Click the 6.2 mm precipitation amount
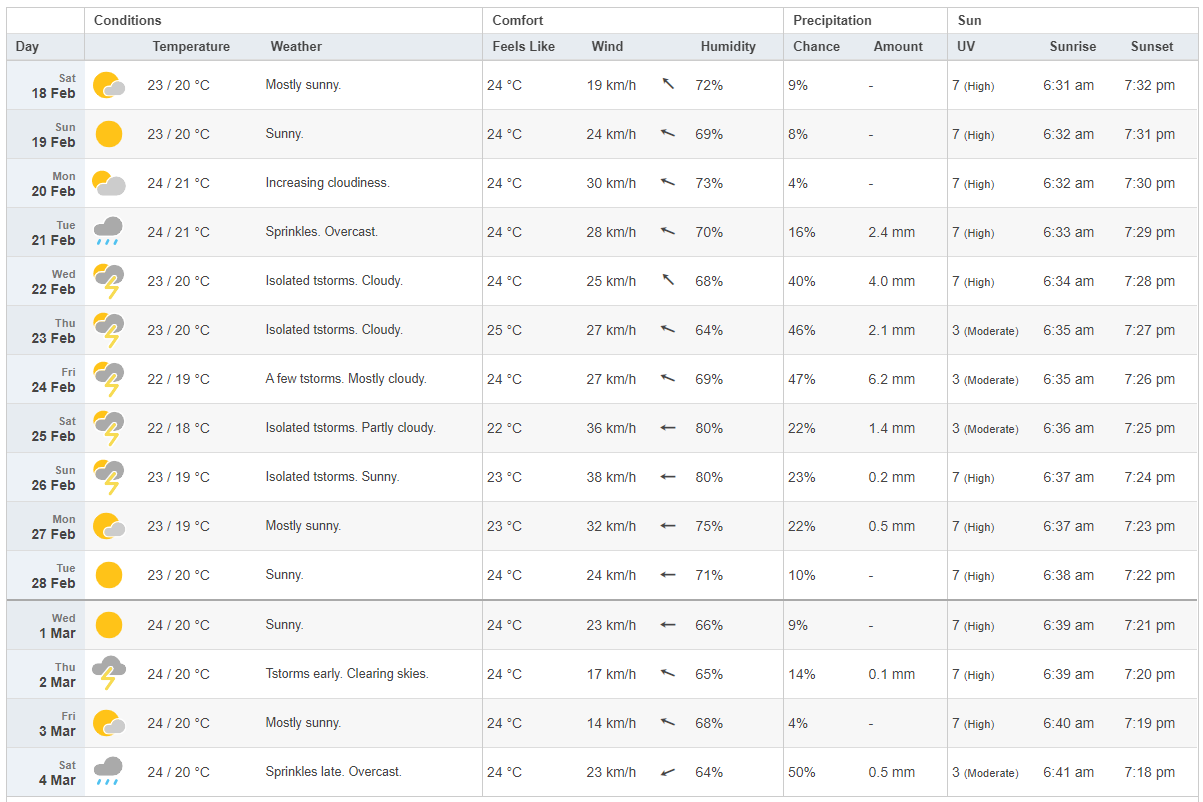 point(892,379)
